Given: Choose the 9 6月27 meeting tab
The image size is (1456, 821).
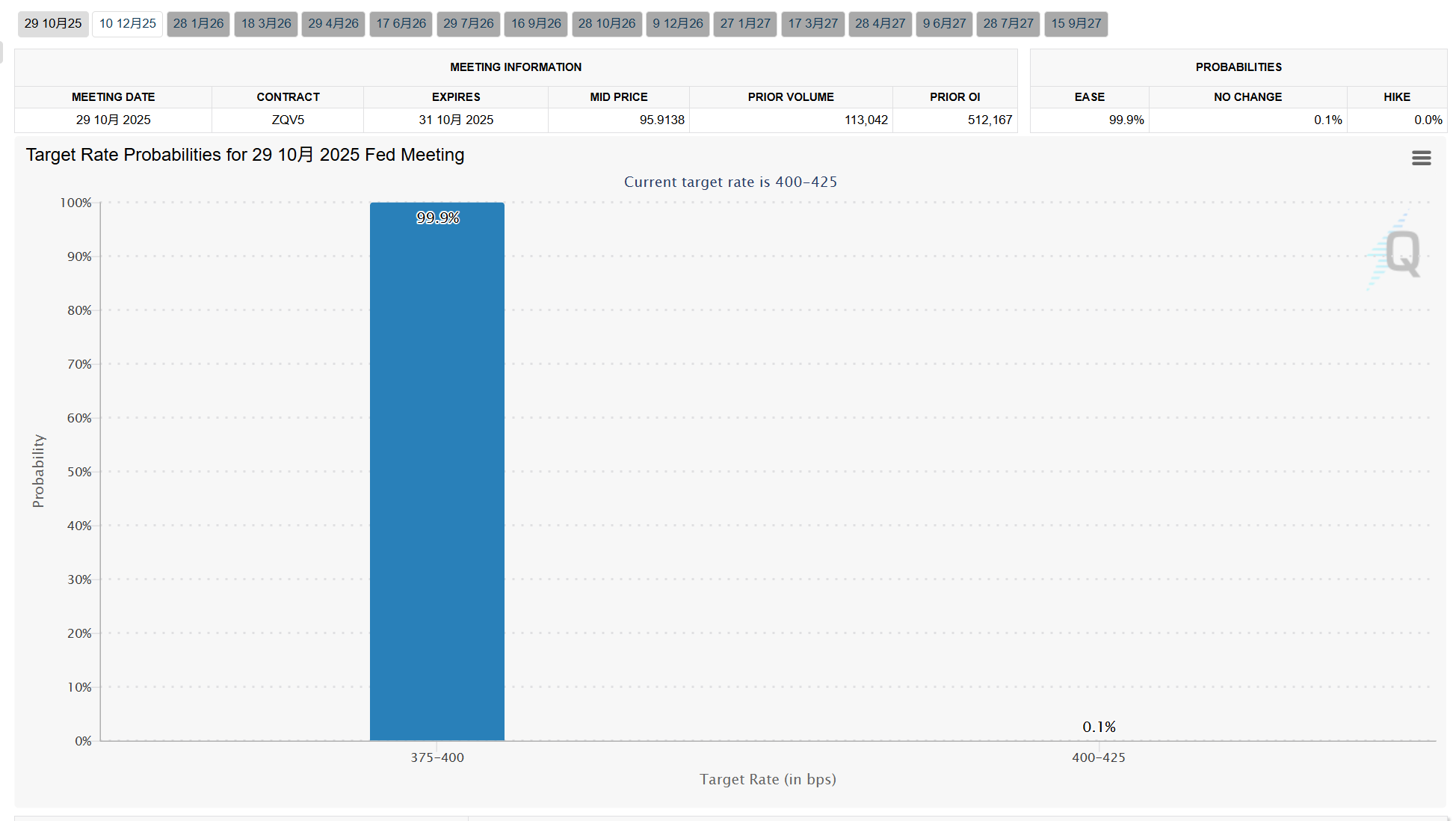Looking at the screenshot, I should 945,23.
